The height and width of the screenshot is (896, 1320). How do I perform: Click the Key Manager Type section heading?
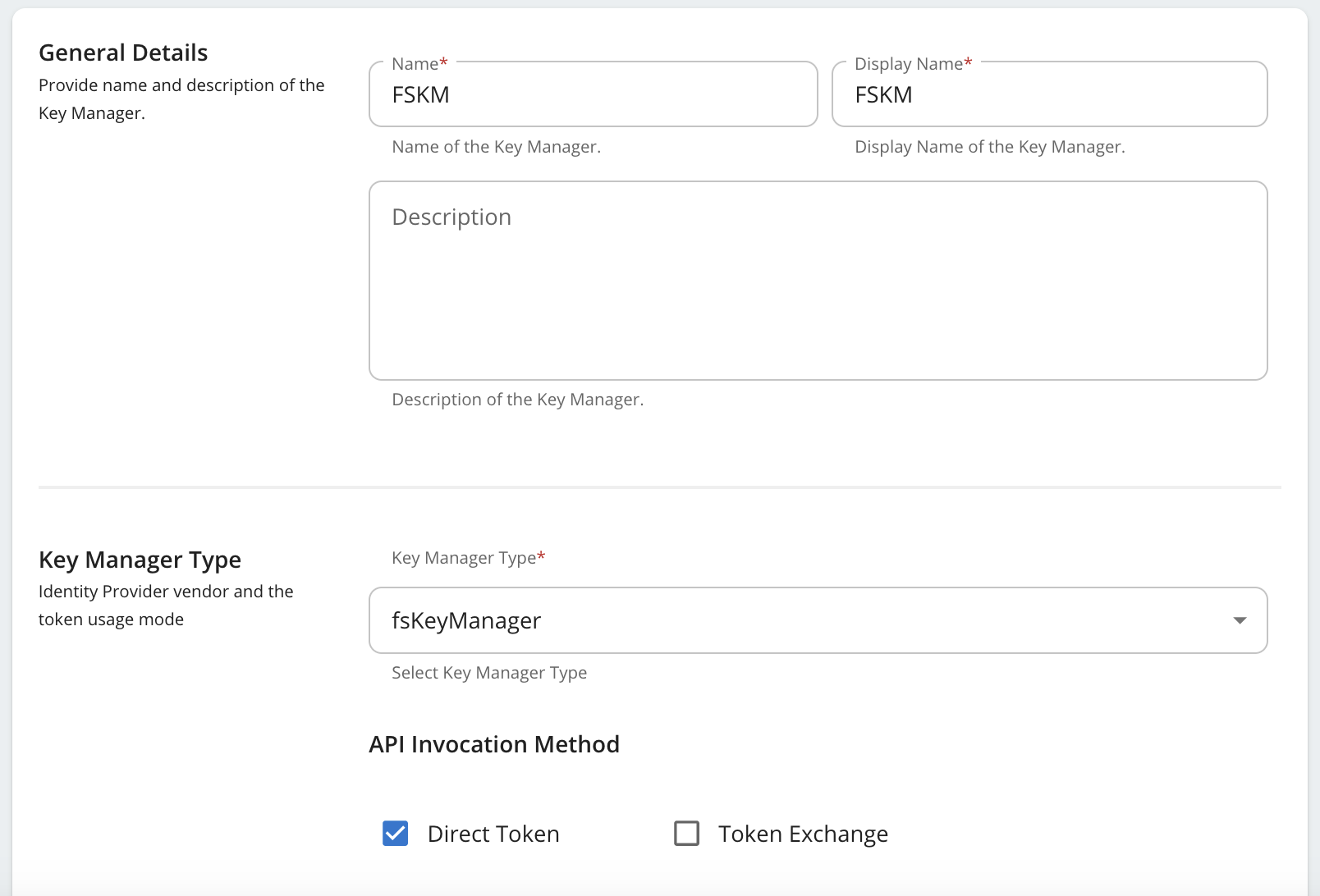click(x=140, y=560)
